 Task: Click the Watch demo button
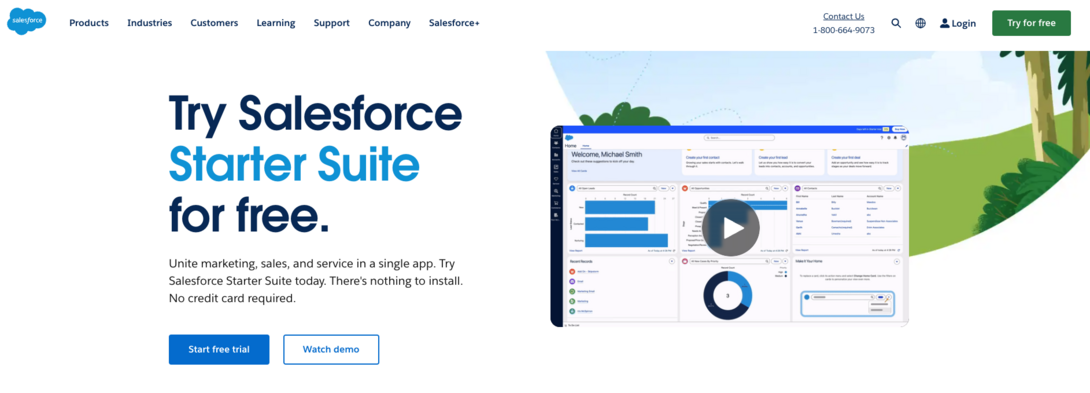pyautogui.click(x=331, y=349)
